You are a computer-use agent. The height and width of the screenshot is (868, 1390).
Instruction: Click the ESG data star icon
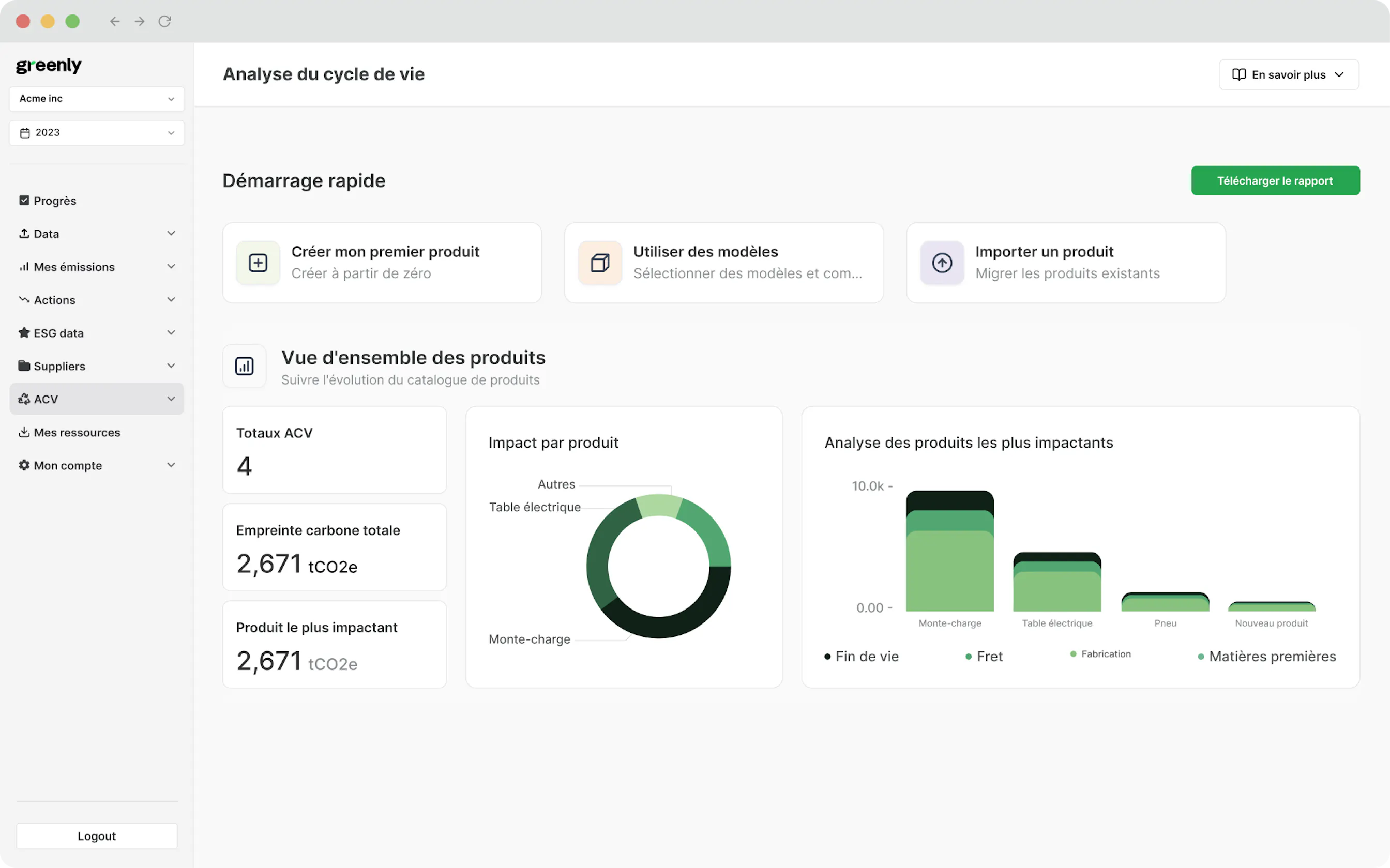pyautogui.click(x=24, y=332)
